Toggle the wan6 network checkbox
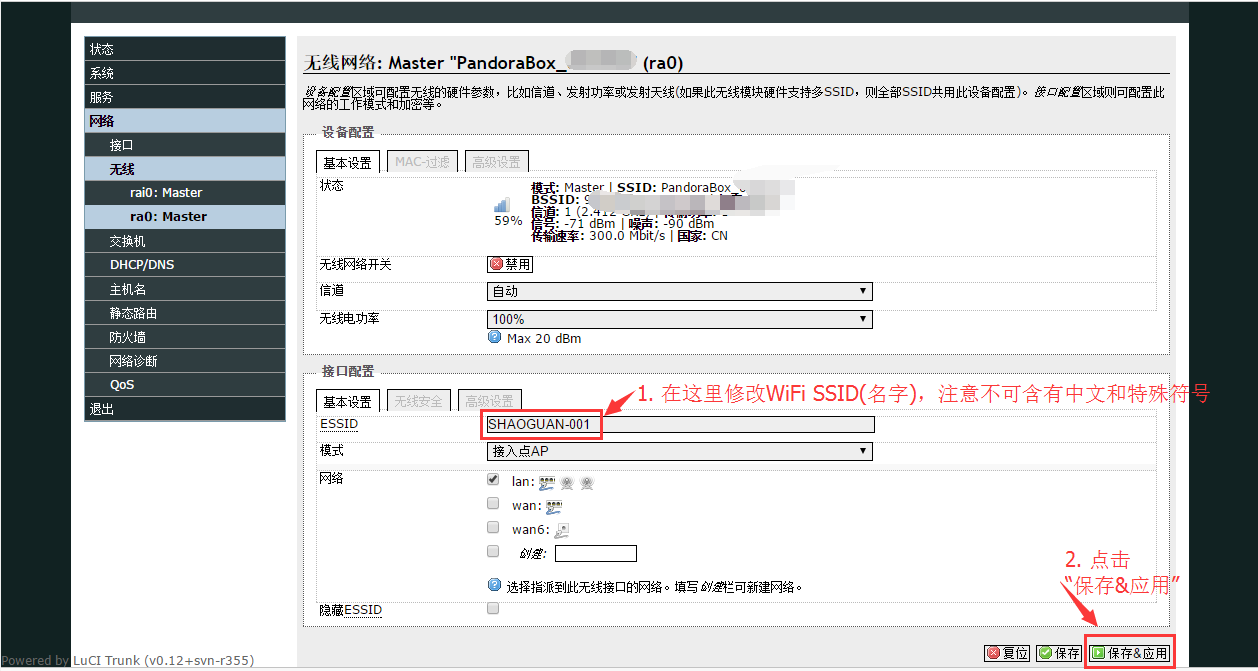 coord(493,527)
